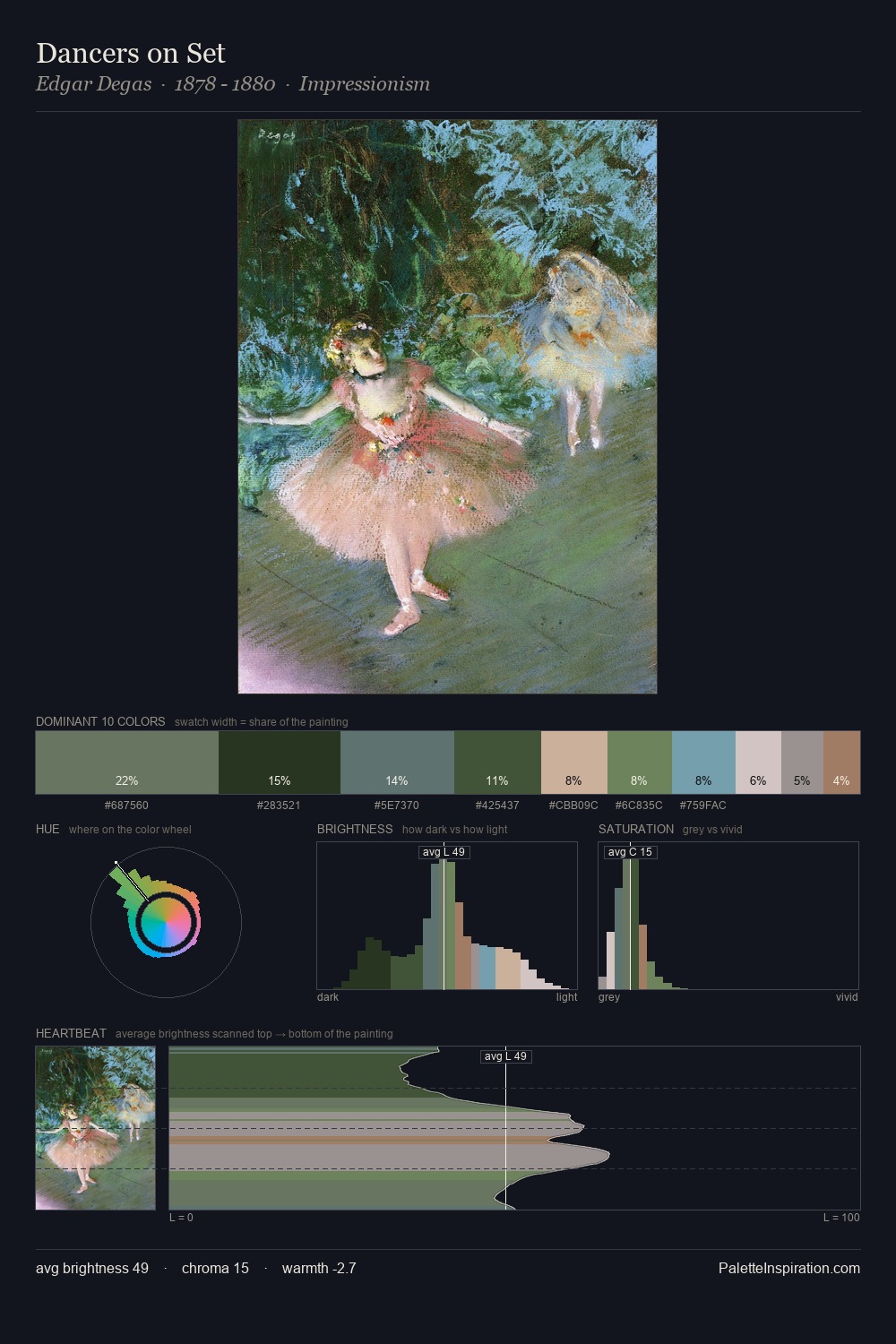Click the small heartbeat painting thumbnail
This screenshot has height=1344, width=896.
tap(95, 1128)
